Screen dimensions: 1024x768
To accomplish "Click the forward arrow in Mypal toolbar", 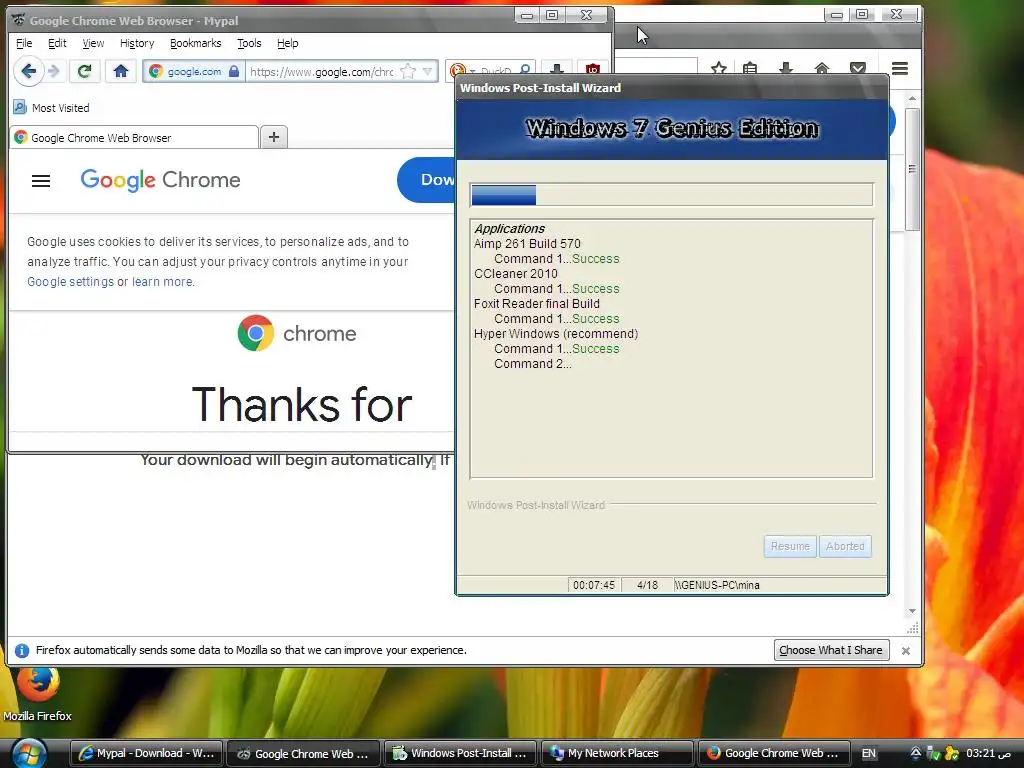I will 54,71.
